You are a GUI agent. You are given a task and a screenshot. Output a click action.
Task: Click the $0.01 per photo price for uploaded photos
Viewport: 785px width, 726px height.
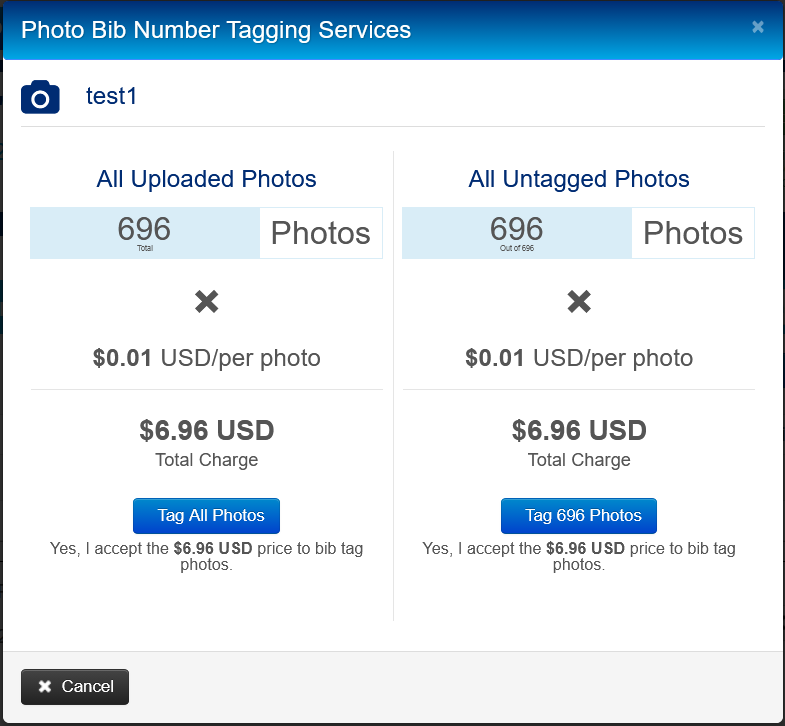click(207, 358)
